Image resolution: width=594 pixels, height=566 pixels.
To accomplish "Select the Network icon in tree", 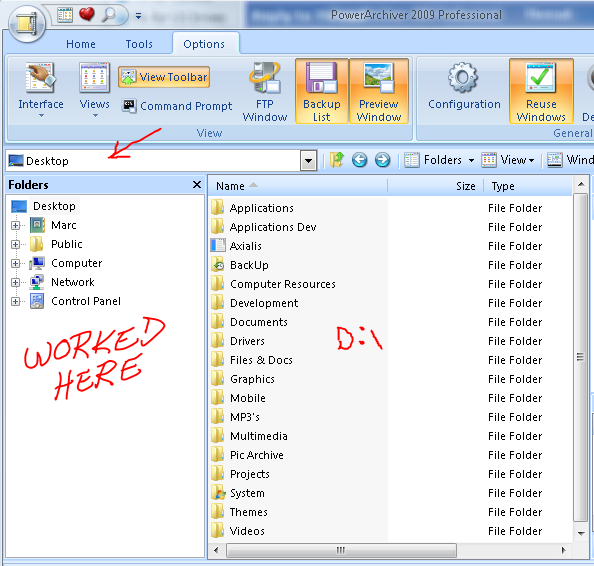I will pyautogui.click(x=37, y=282).
